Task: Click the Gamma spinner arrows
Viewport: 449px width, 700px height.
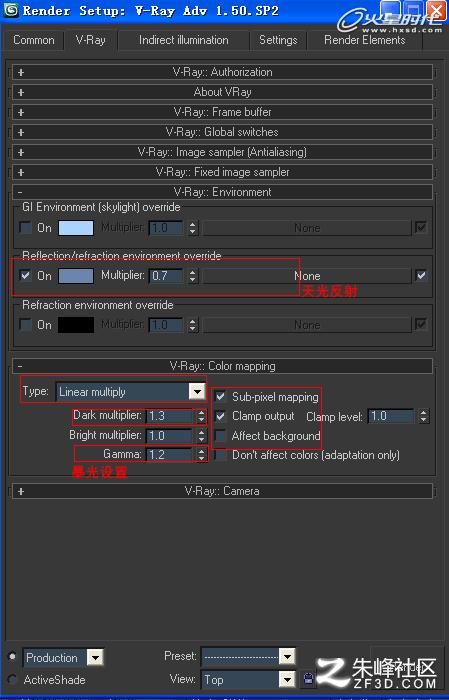Action: coord(201,455)
